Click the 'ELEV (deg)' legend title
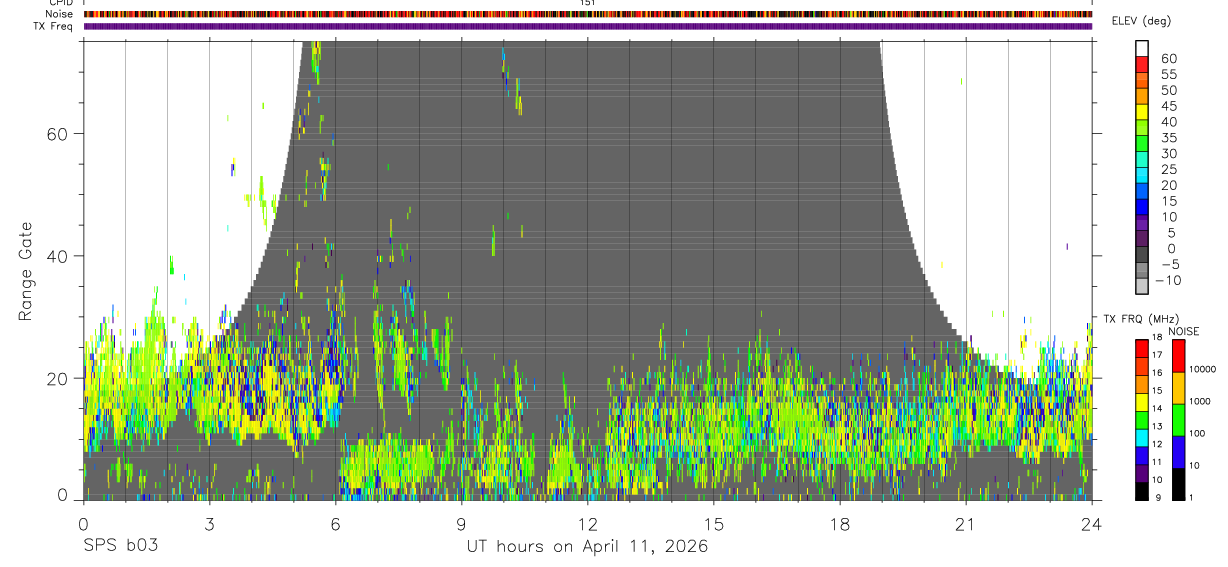The image size is (1228, 567). point(1142,22)
